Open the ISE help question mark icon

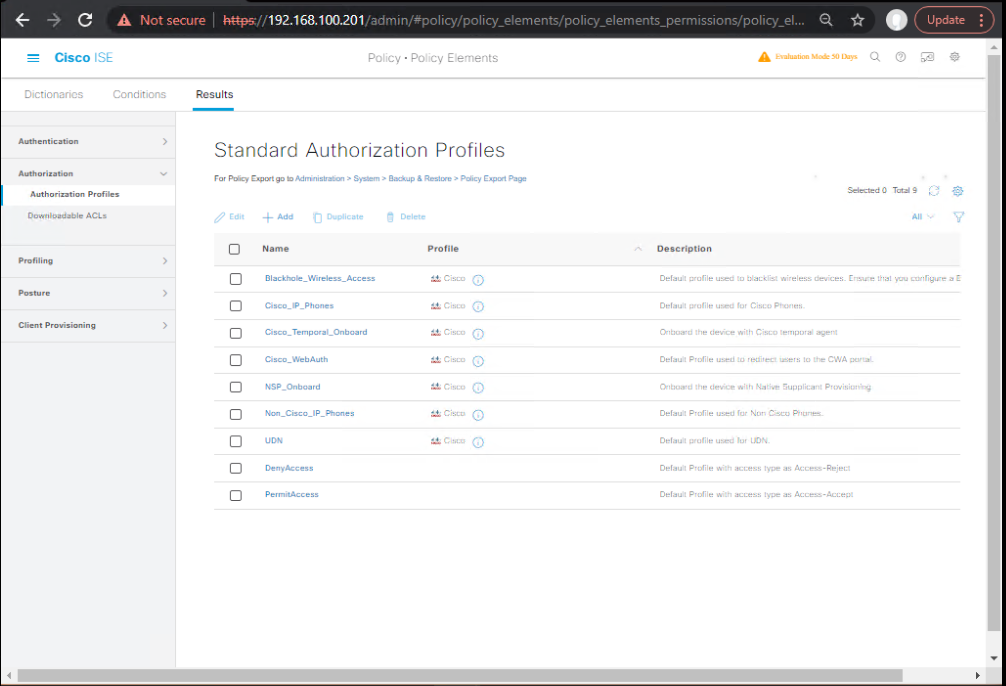pos(901,57)
